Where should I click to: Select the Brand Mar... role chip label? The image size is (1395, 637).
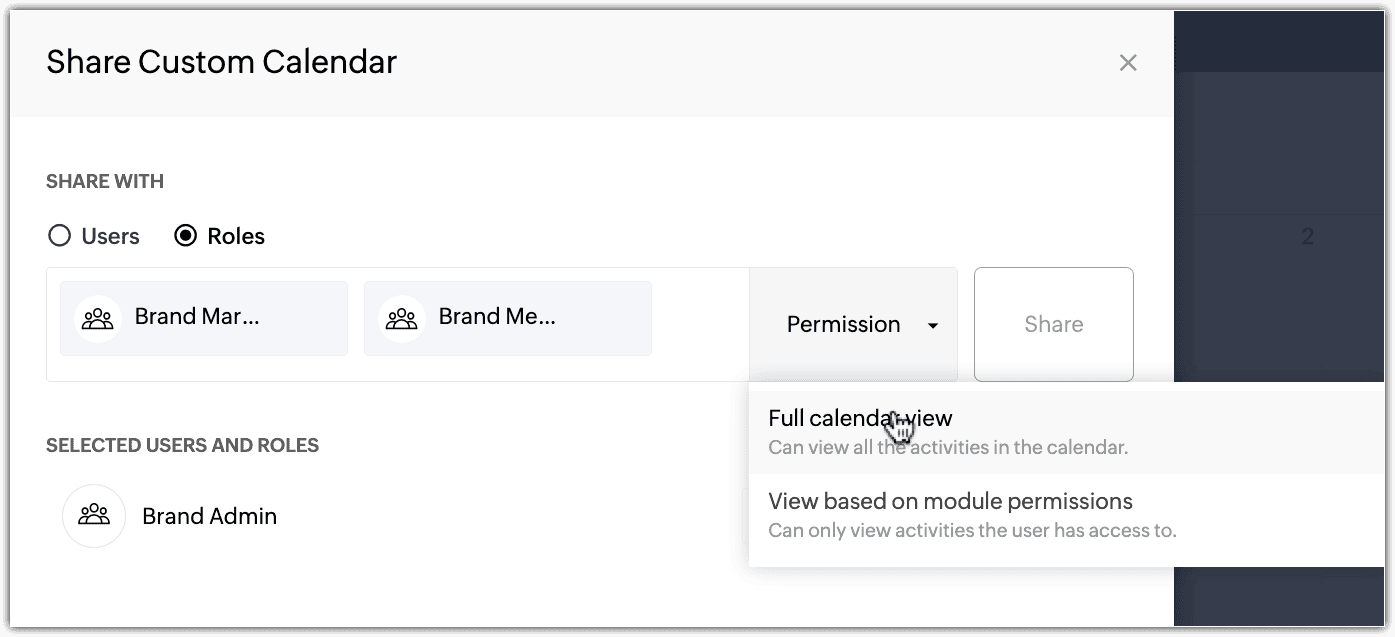(197, 317)
